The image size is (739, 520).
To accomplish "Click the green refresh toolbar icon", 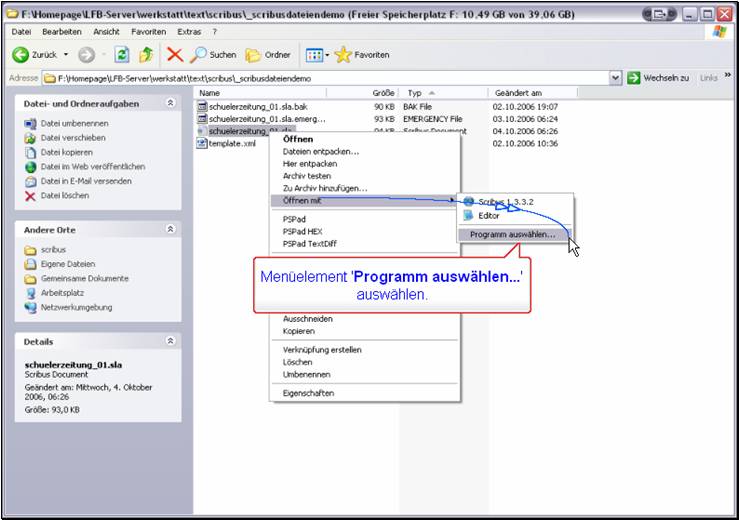I will coord(122,55).
